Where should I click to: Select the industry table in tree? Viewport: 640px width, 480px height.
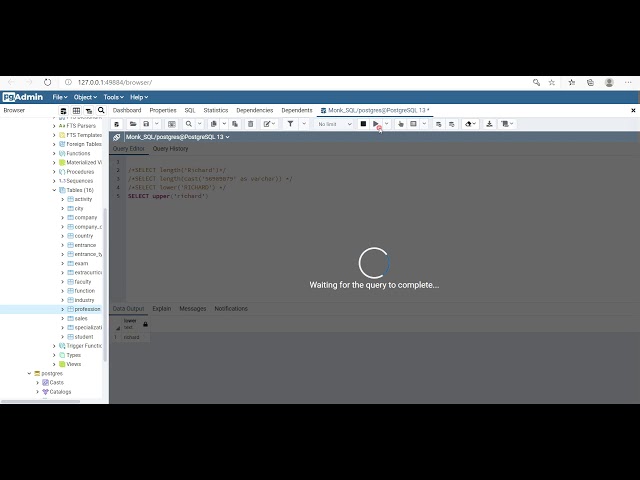[x=84, y=300]
